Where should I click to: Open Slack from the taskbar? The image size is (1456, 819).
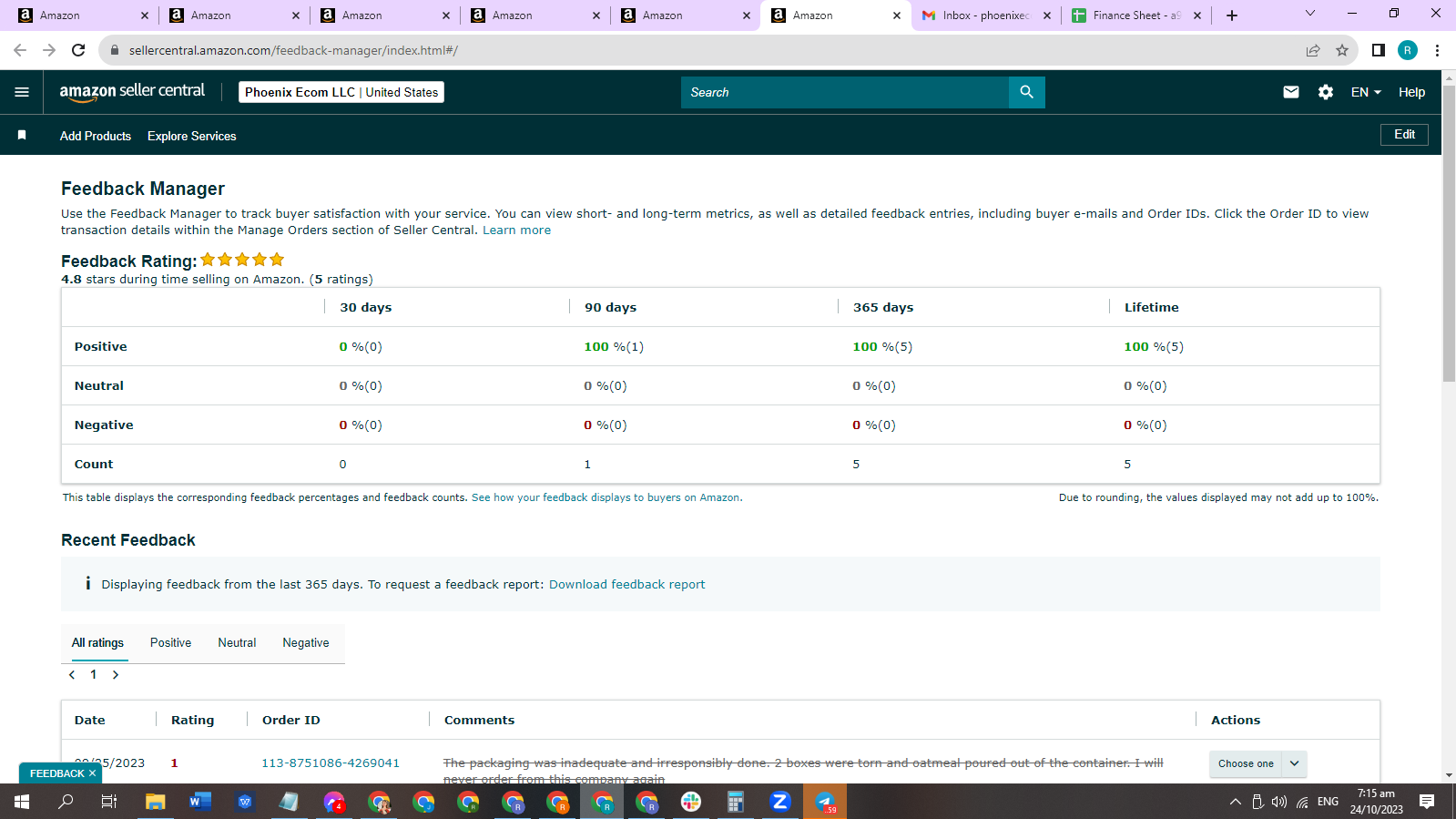tap(691, 802)
